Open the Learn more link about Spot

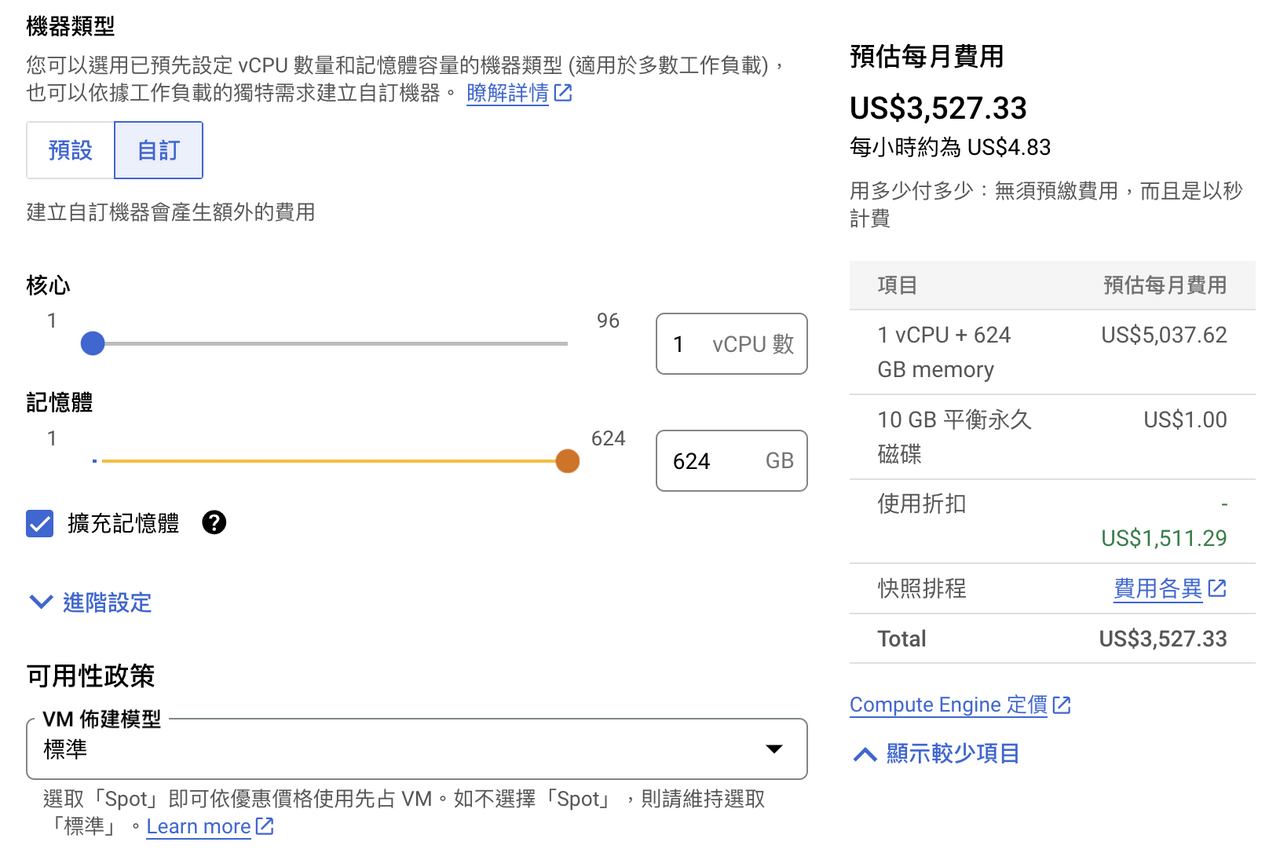[198, 826]
